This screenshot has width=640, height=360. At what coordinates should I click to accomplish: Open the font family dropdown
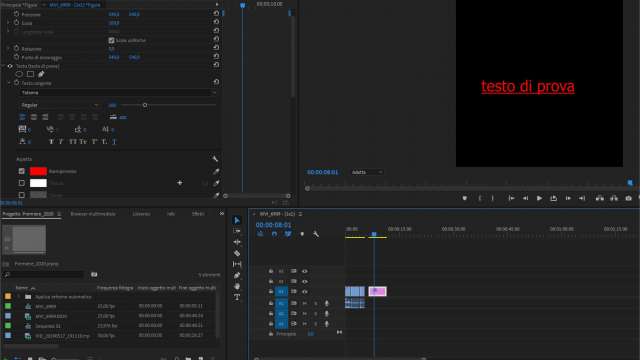(x=118, y=93)
